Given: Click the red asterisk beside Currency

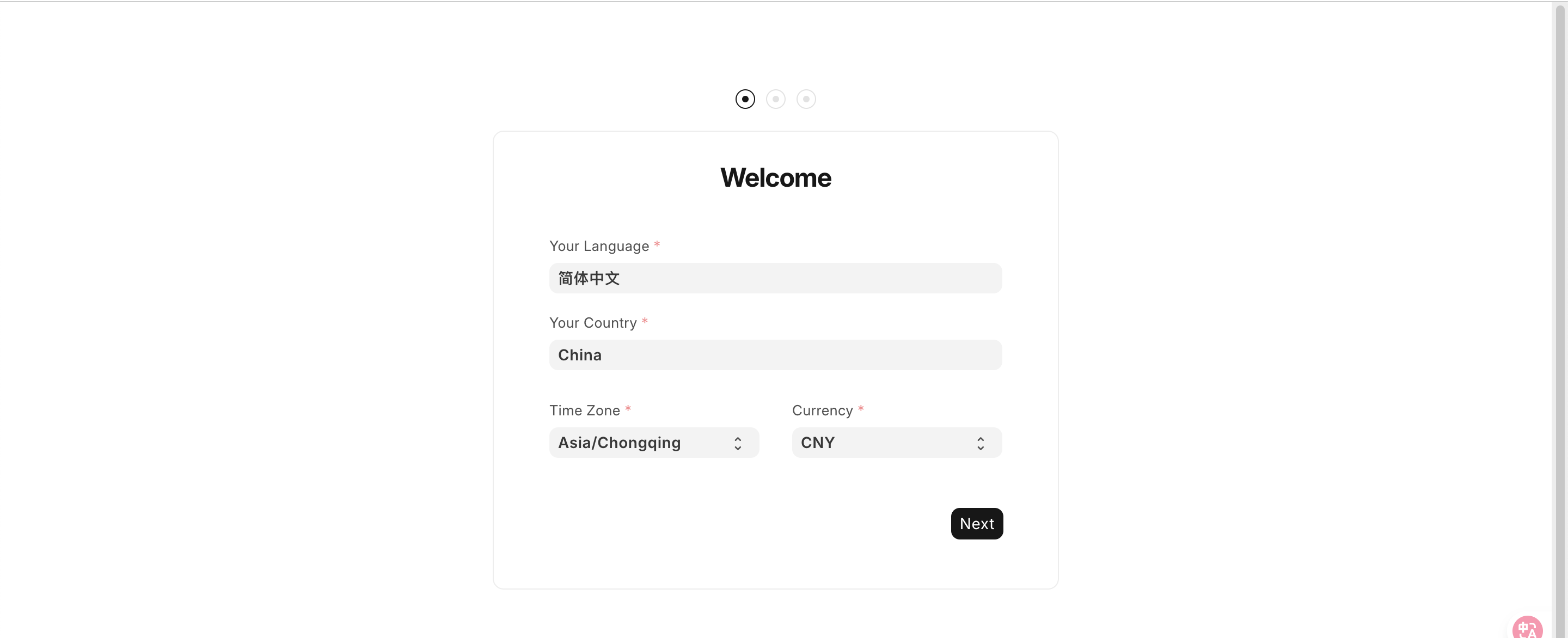Looking at the screenshot, I should (861, 409).
